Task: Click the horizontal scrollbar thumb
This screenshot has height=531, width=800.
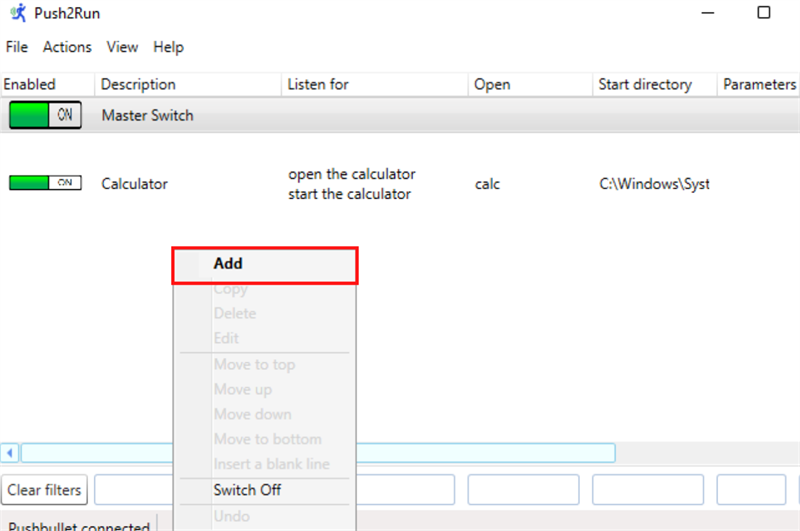Action: pos(318,453)
